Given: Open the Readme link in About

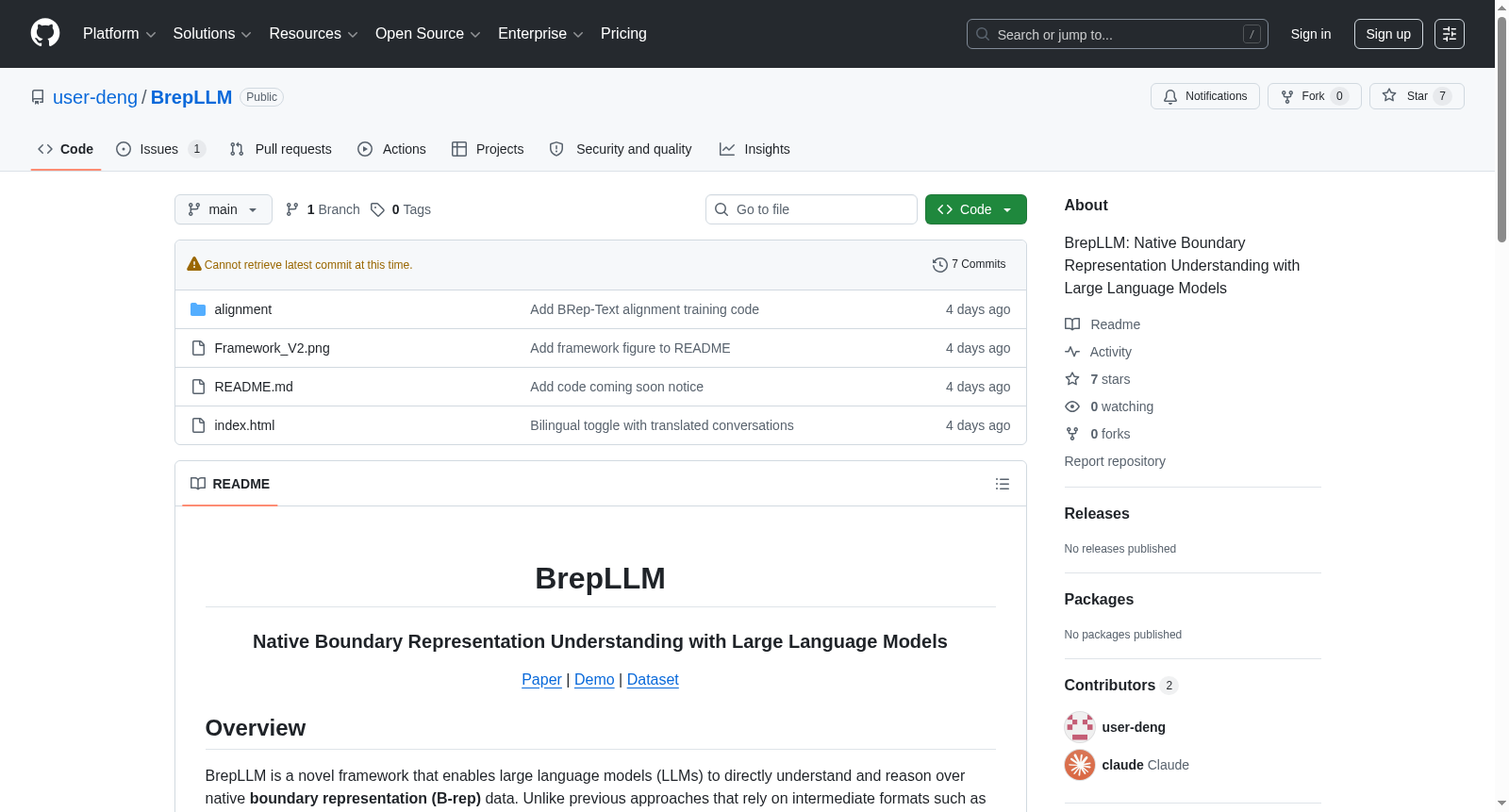Looking at the screenshot, I should click(1103, 324).
